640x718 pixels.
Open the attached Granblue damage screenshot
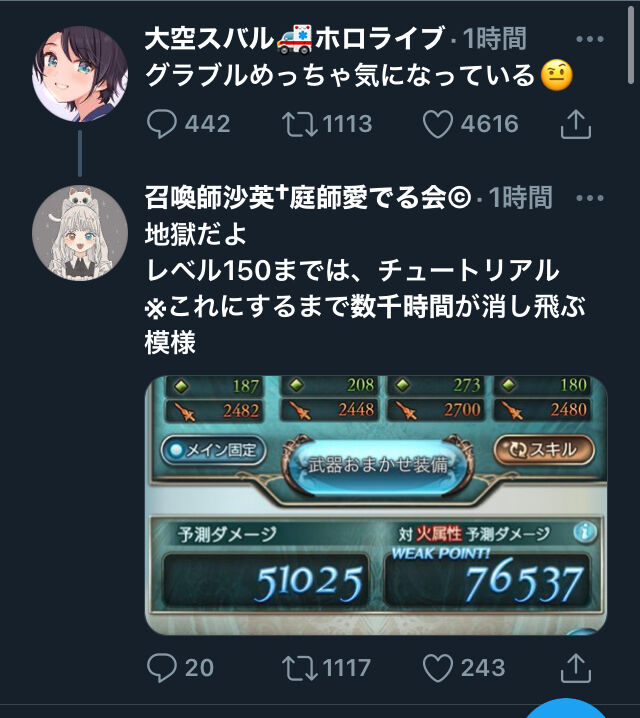[x=376, y=506]
